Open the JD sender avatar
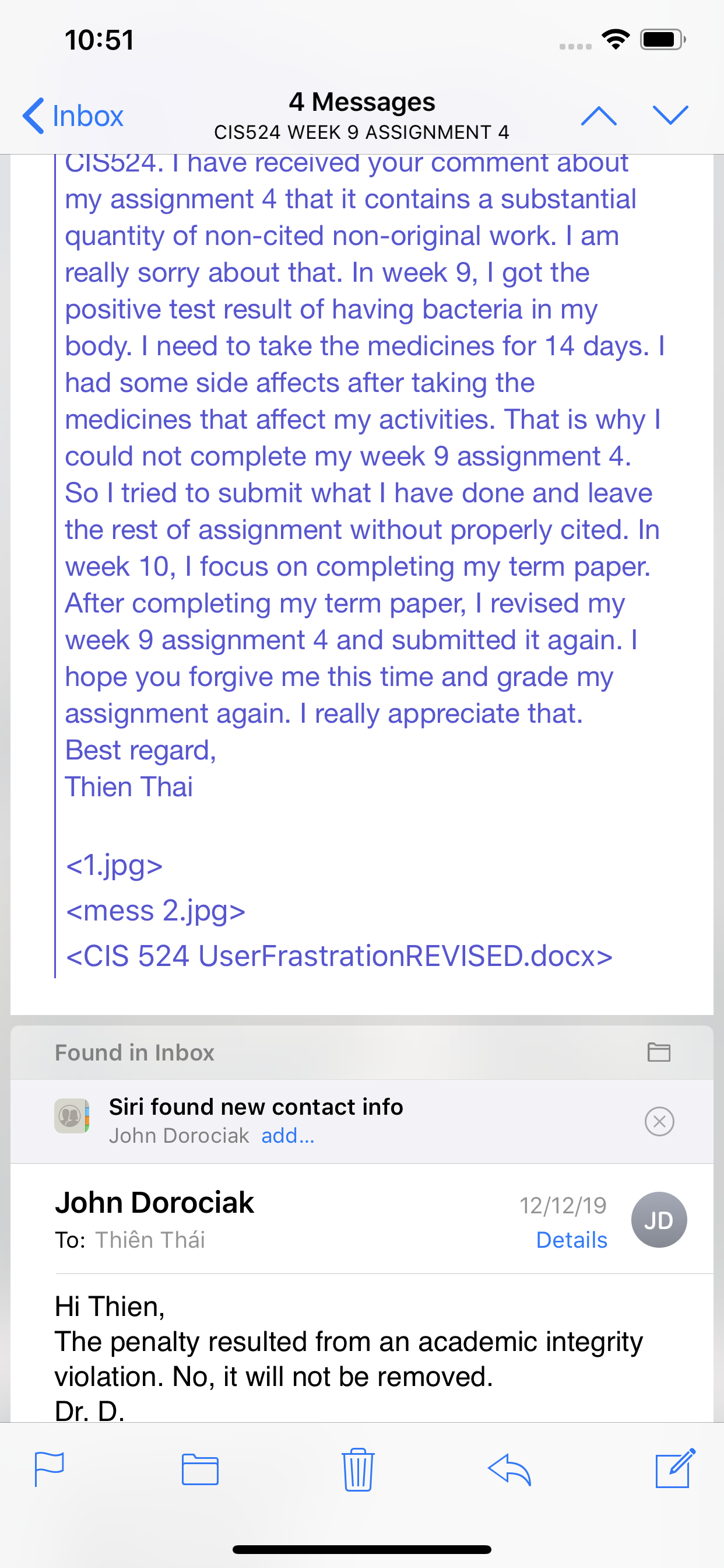This screenshot has width=724, height=1568. click(659, 1220)
